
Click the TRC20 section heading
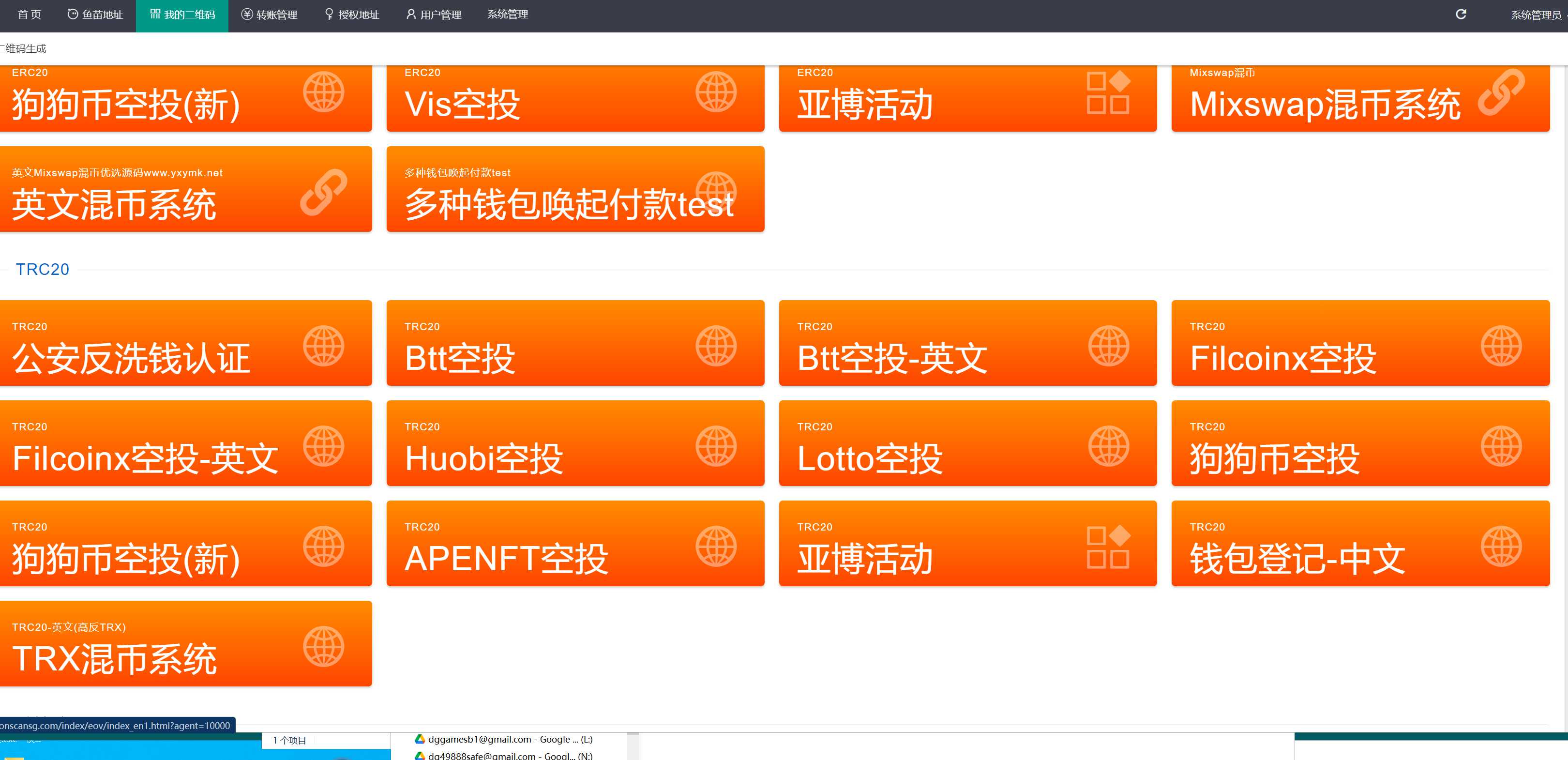click(43, 269)
